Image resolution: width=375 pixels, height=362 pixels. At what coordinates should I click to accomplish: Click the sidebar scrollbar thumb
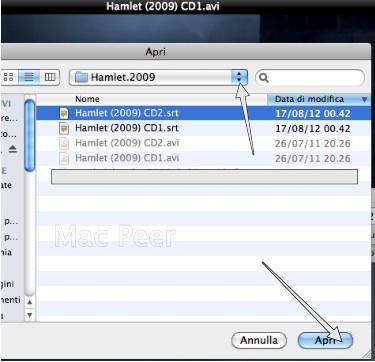(x=30, y=136)
